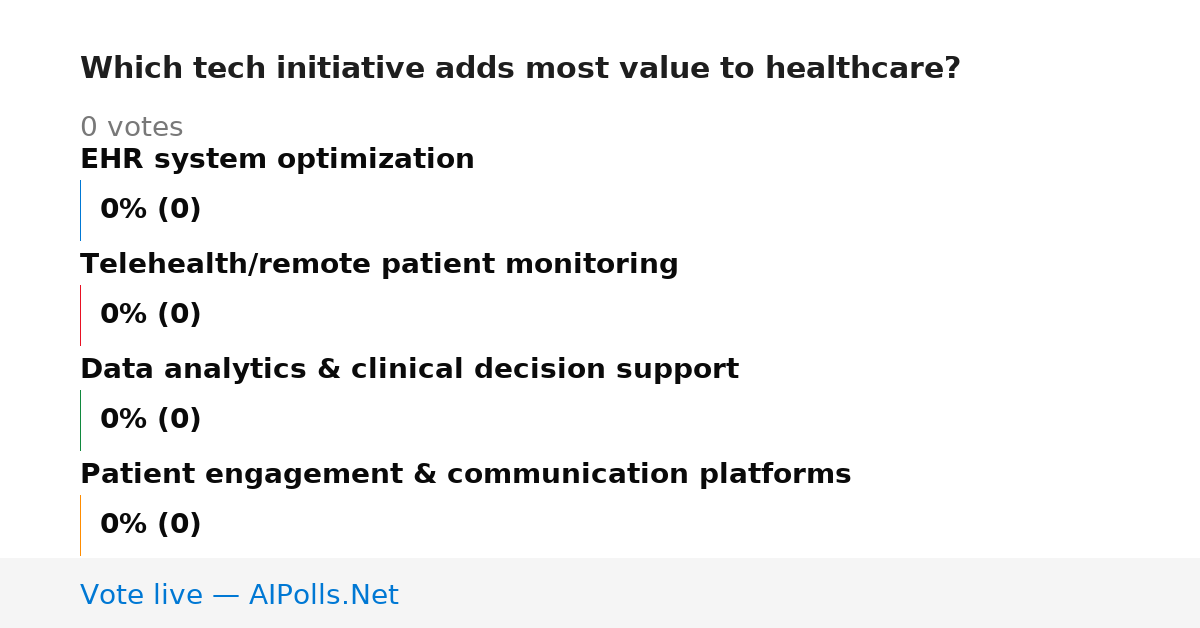Click the poll question heading
The width and height of the screenshot is (1200, 628).
pyautogui.click(x=520, y=69)
